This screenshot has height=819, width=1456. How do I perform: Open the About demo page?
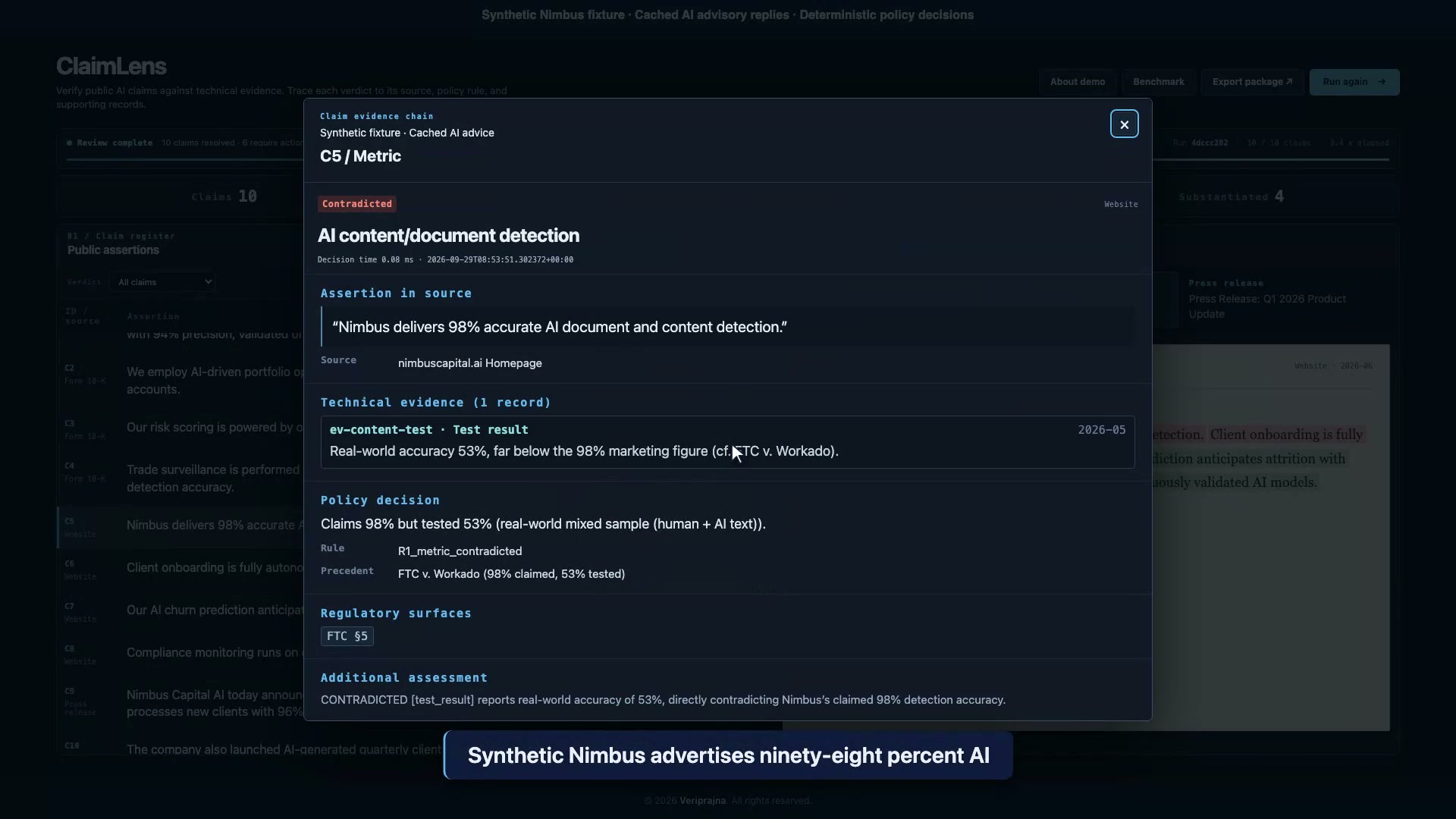click(x=1077, y=82)
